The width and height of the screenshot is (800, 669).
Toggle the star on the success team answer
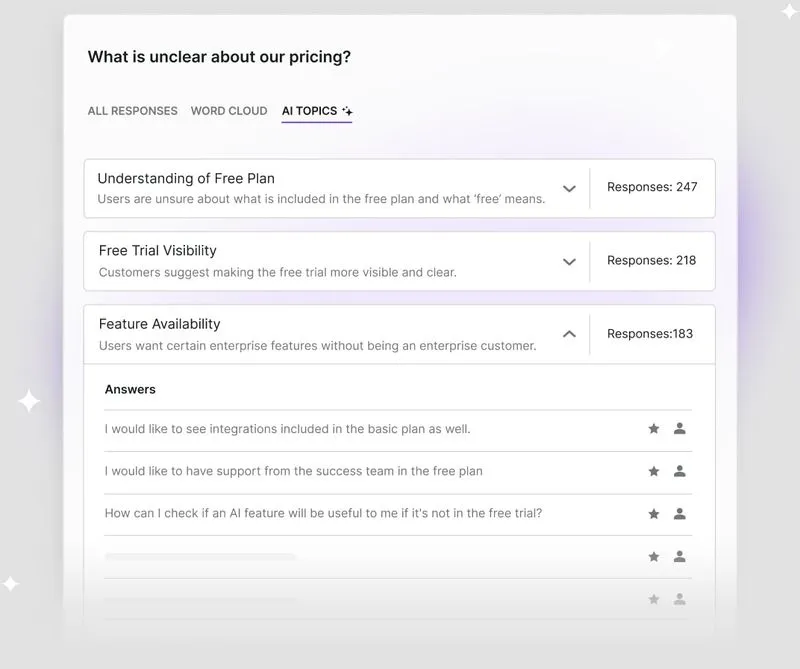[x=653, y=471]
